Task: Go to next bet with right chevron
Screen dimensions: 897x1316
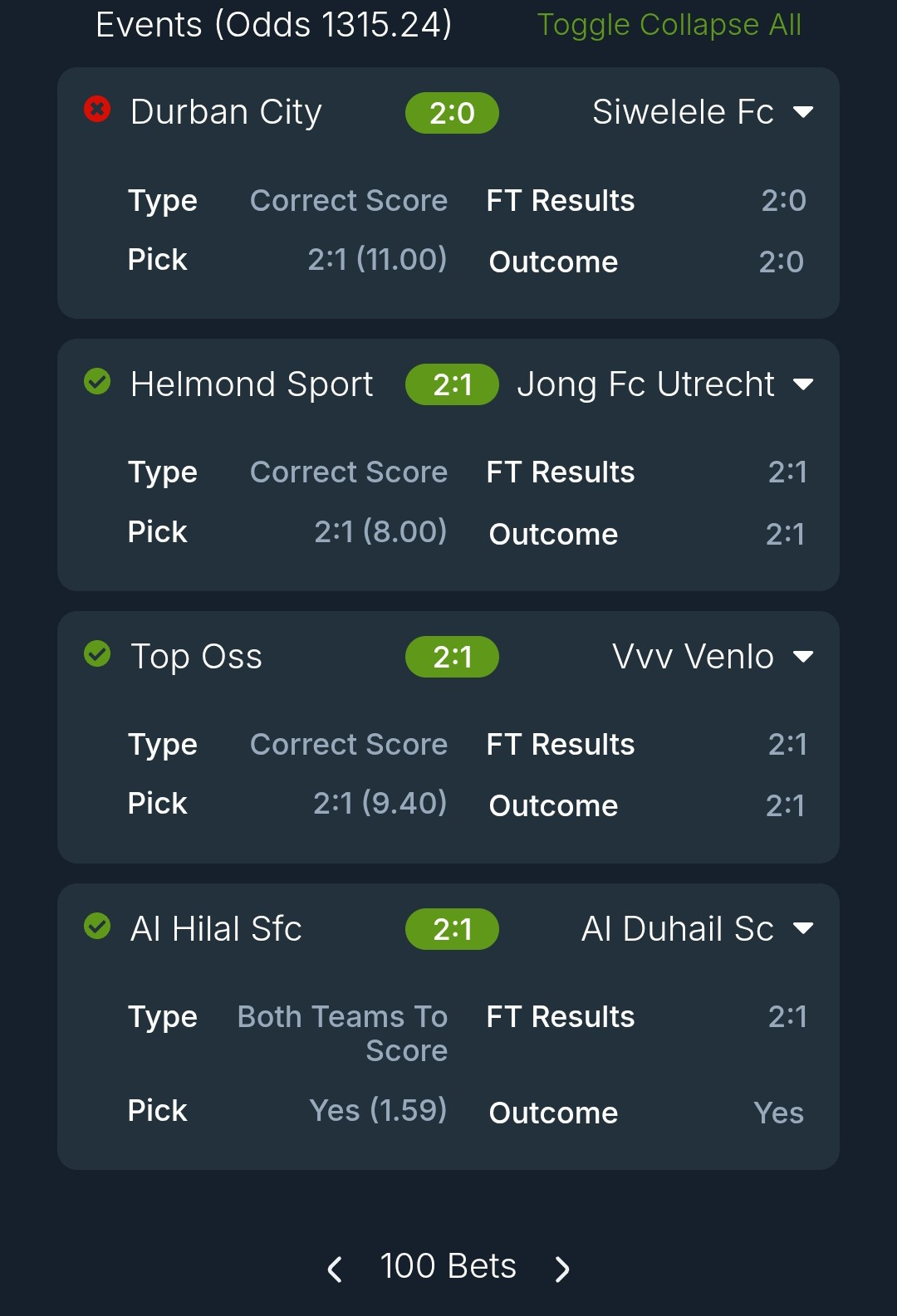Action: [562, 1269]
